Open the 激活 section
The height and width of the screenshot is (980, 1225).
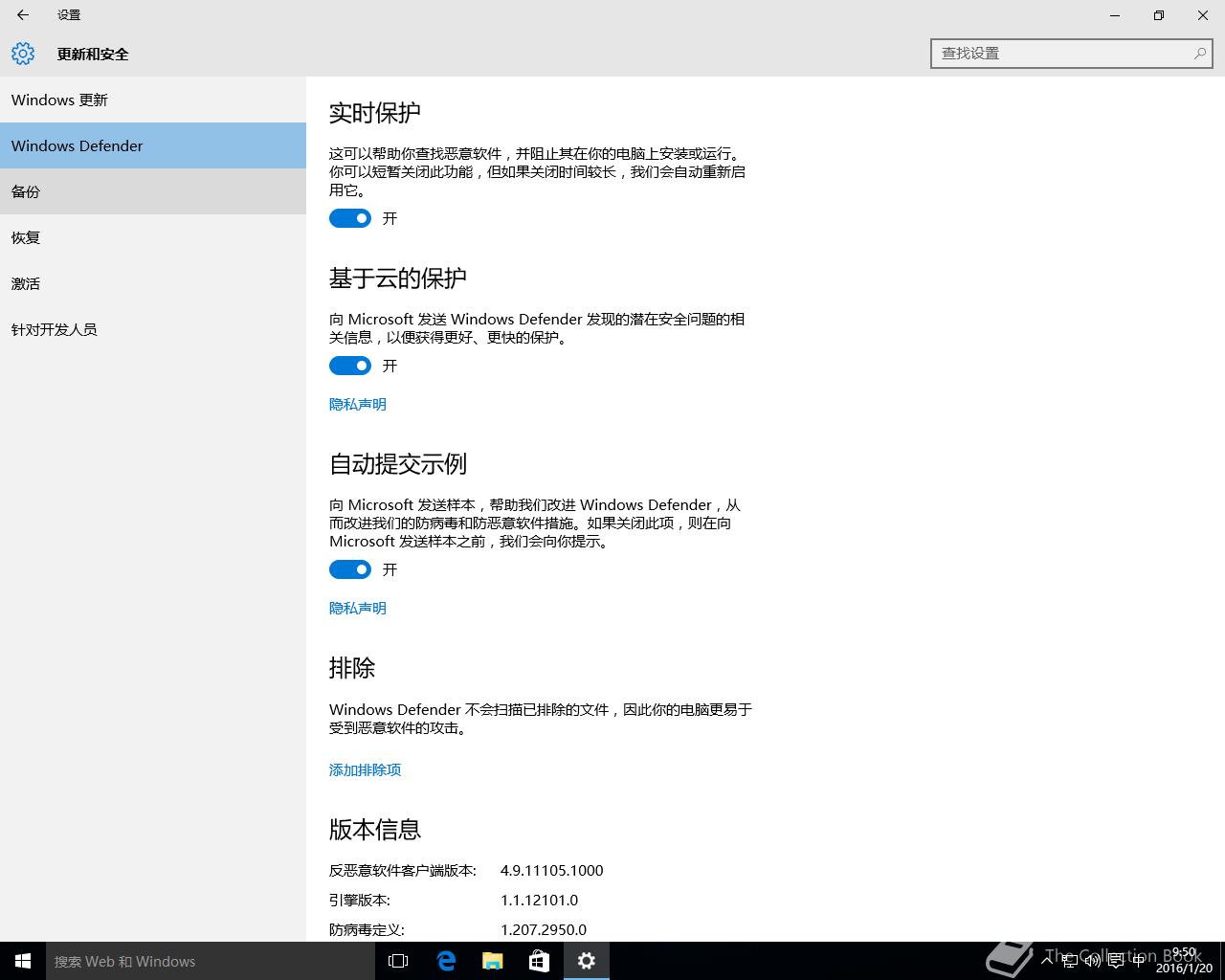(153, 283)
